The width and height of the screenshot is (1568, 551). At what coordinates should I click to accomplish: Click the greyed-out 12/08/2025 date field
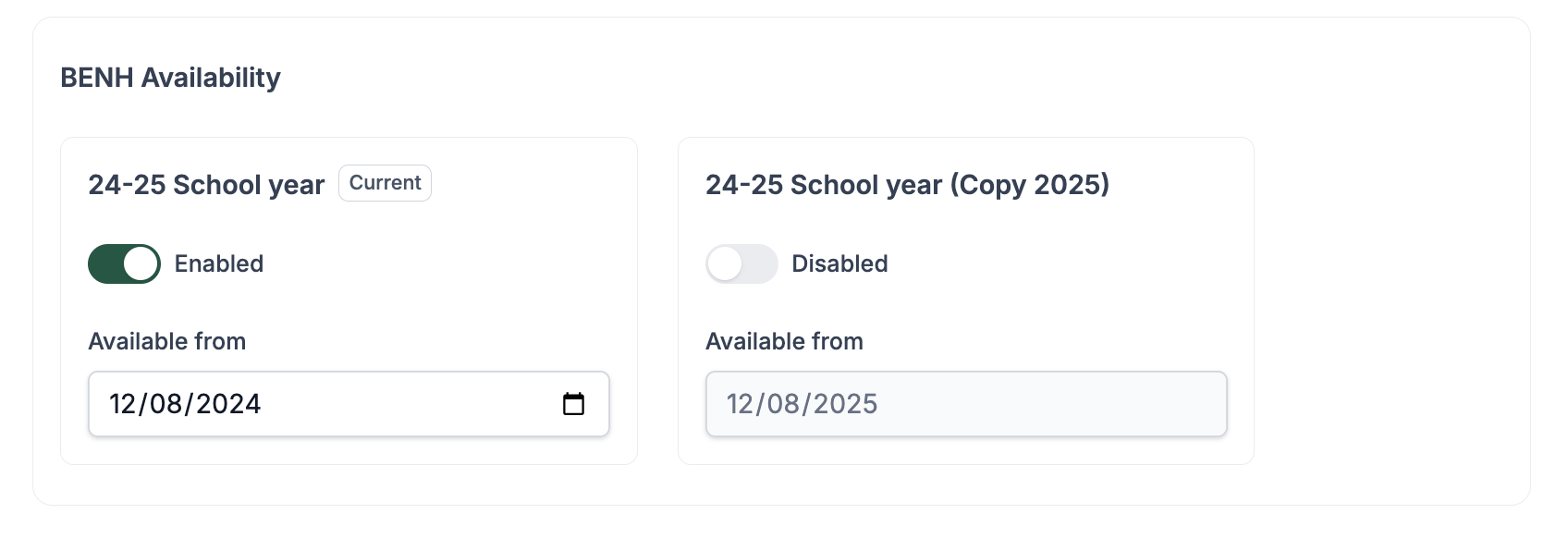966,404
